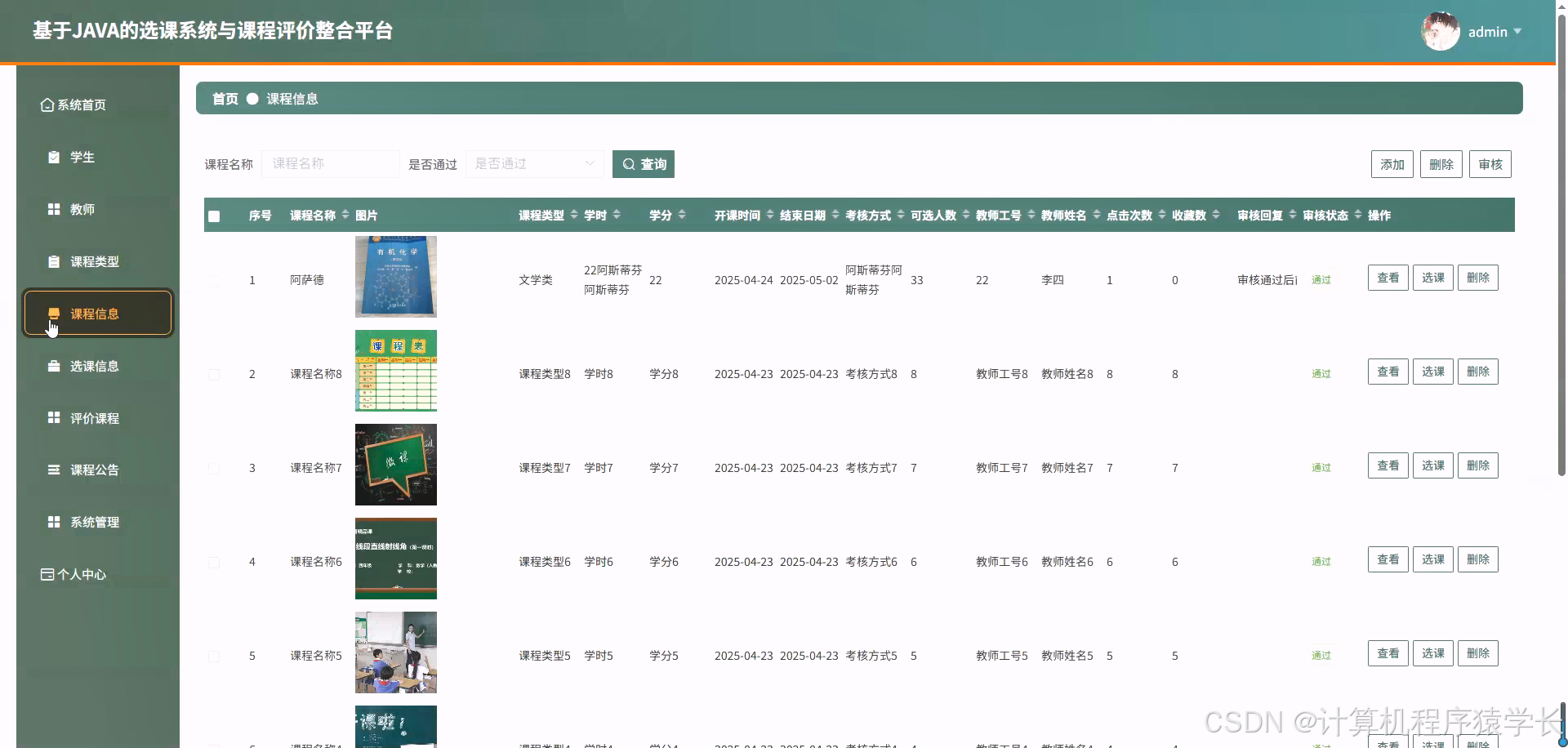
Task: Sort by 课程类型 column arrows
Action: click(x=574, y=215)
